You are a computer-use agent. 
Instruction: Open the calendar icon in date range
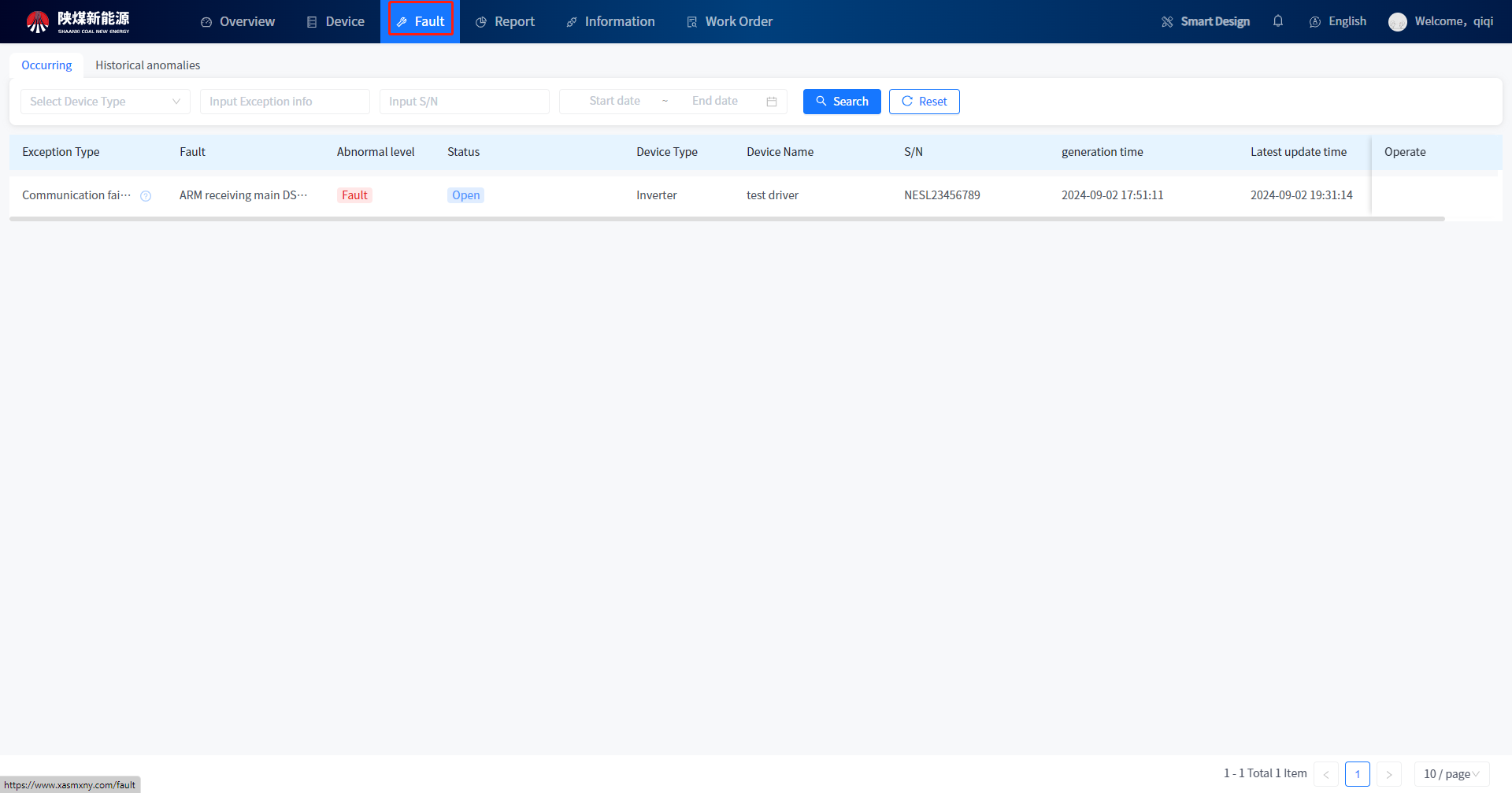[772, 102]
